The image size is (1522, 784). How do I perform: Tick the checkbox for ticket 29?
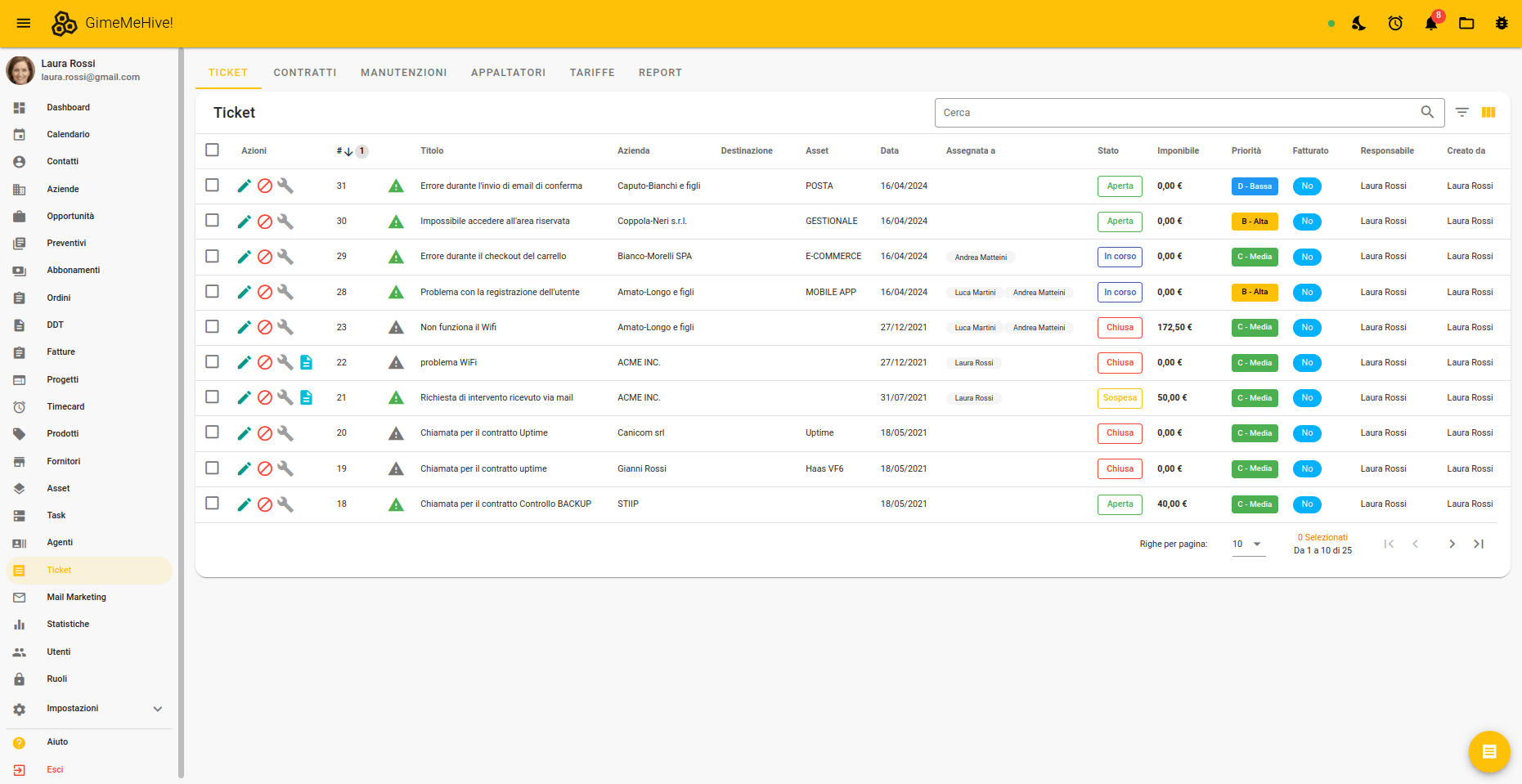(x=213, y=256)
